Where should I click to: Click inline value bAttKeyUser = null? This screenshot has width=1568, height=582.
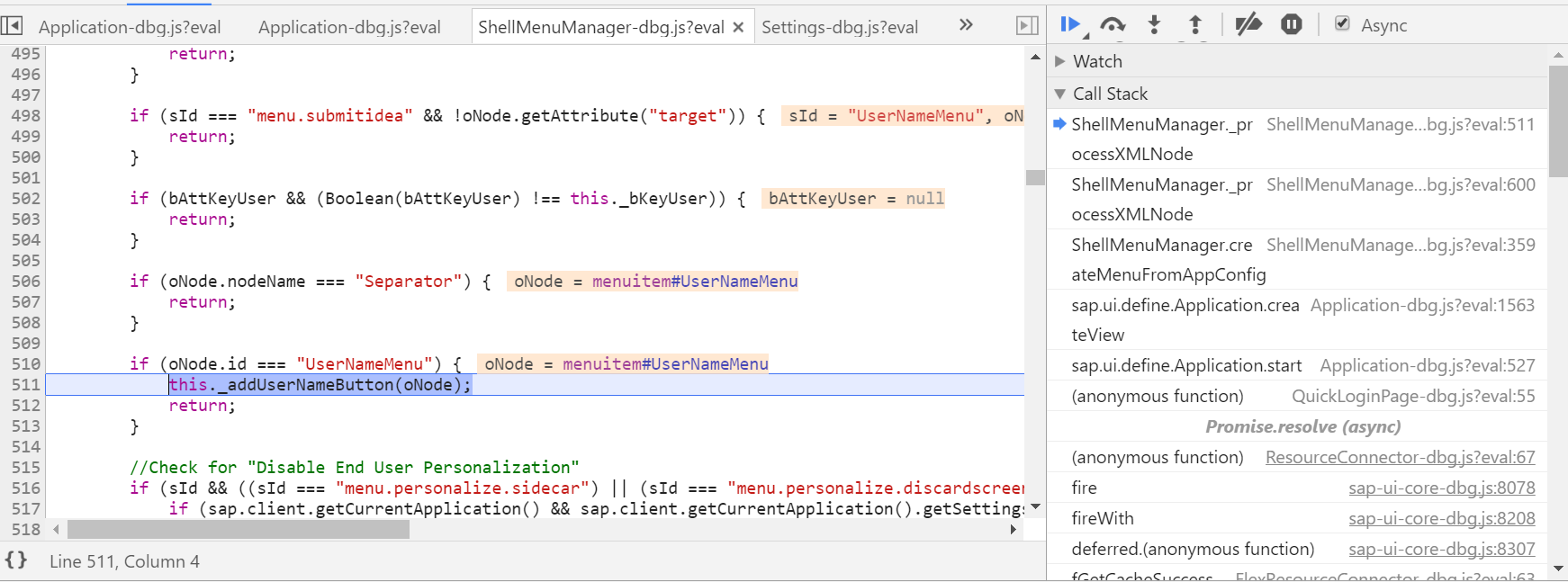(x=855, y=198)
